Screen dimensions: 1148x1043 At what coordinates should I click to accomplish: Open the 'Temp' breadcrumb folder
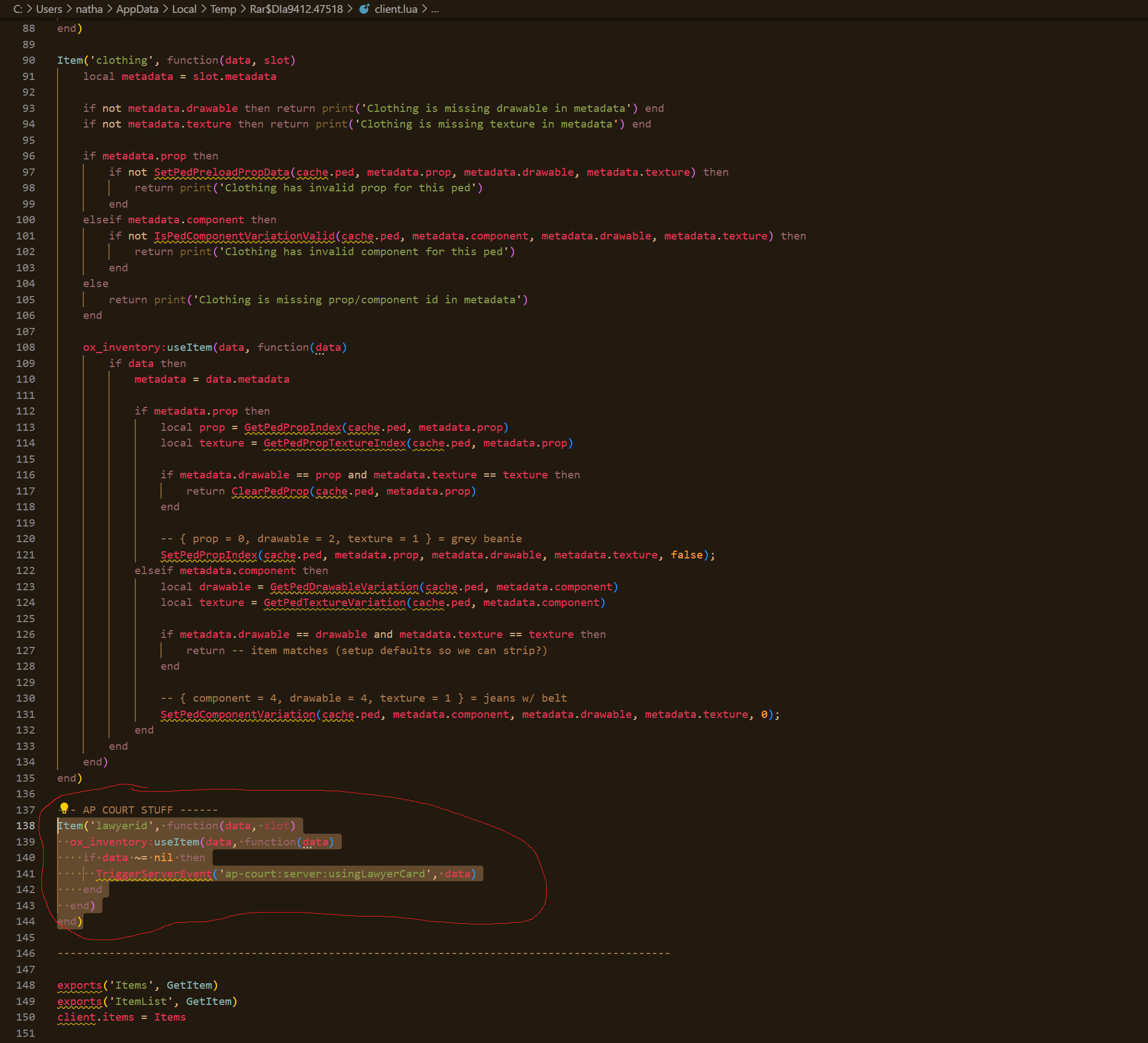223,9
